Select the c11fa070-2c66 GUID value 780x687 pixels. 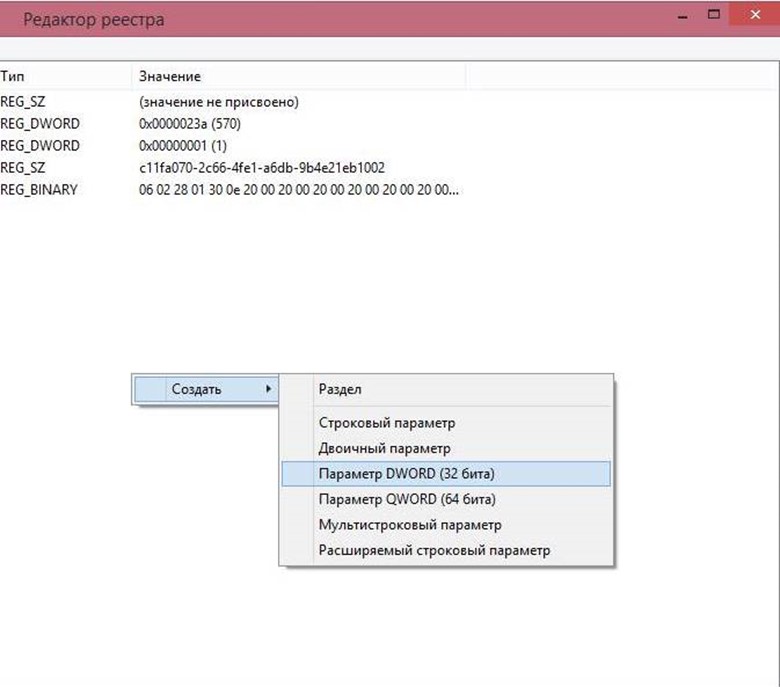(x=262, y=168)
